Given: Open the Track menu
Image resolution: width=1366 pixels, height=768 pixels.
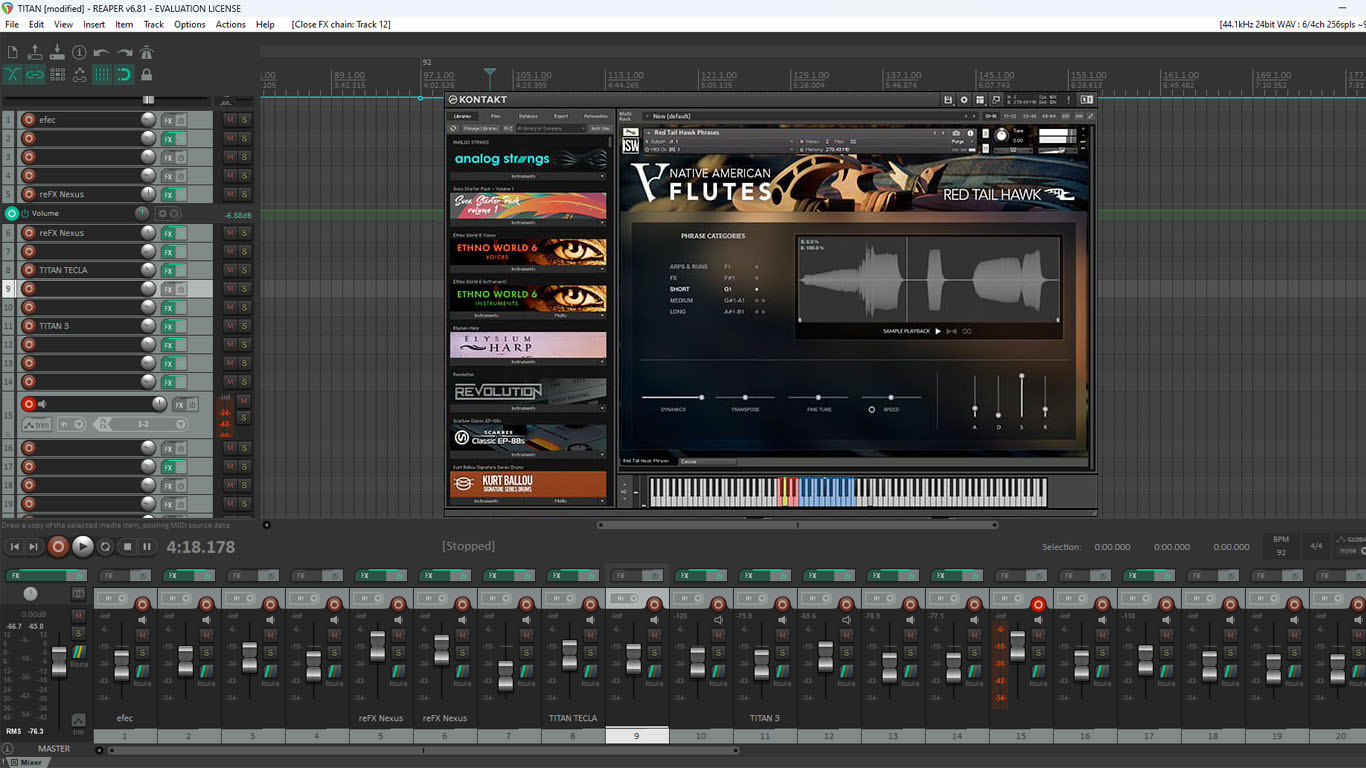Looking at the screenshot, I should [x=153, y=24].
